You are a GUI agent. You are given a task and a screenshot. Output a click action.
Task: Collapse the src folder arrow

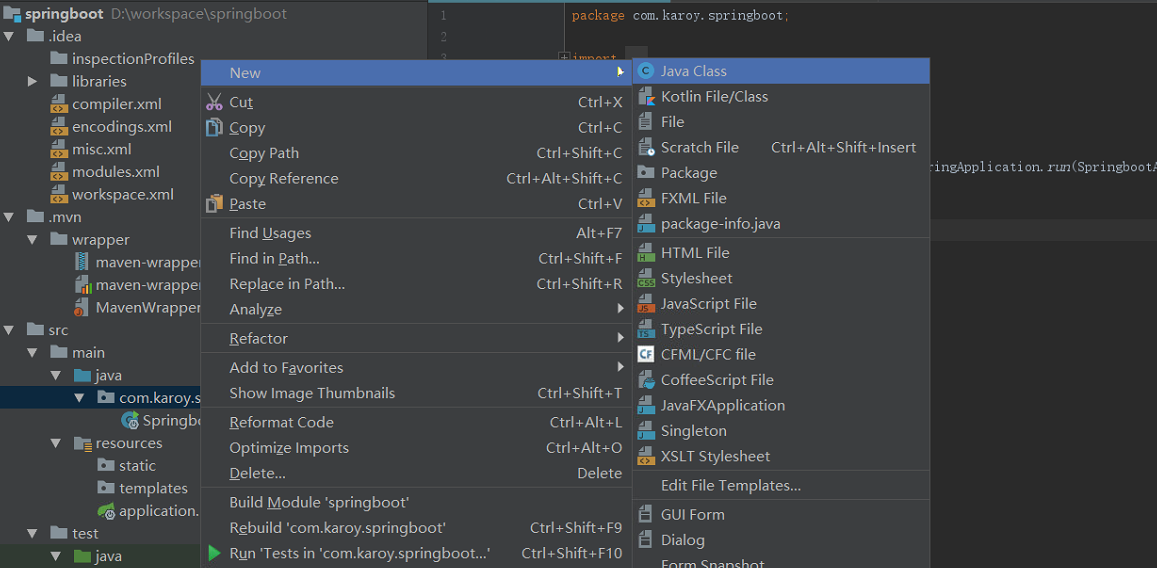coord(10,330)
